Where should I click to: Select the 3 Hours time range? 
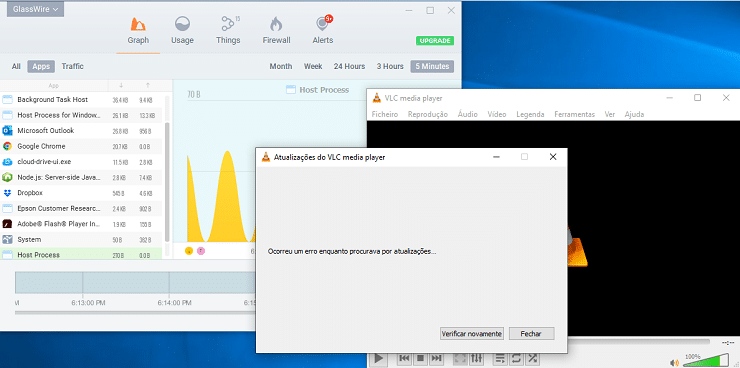pos(390,67)
